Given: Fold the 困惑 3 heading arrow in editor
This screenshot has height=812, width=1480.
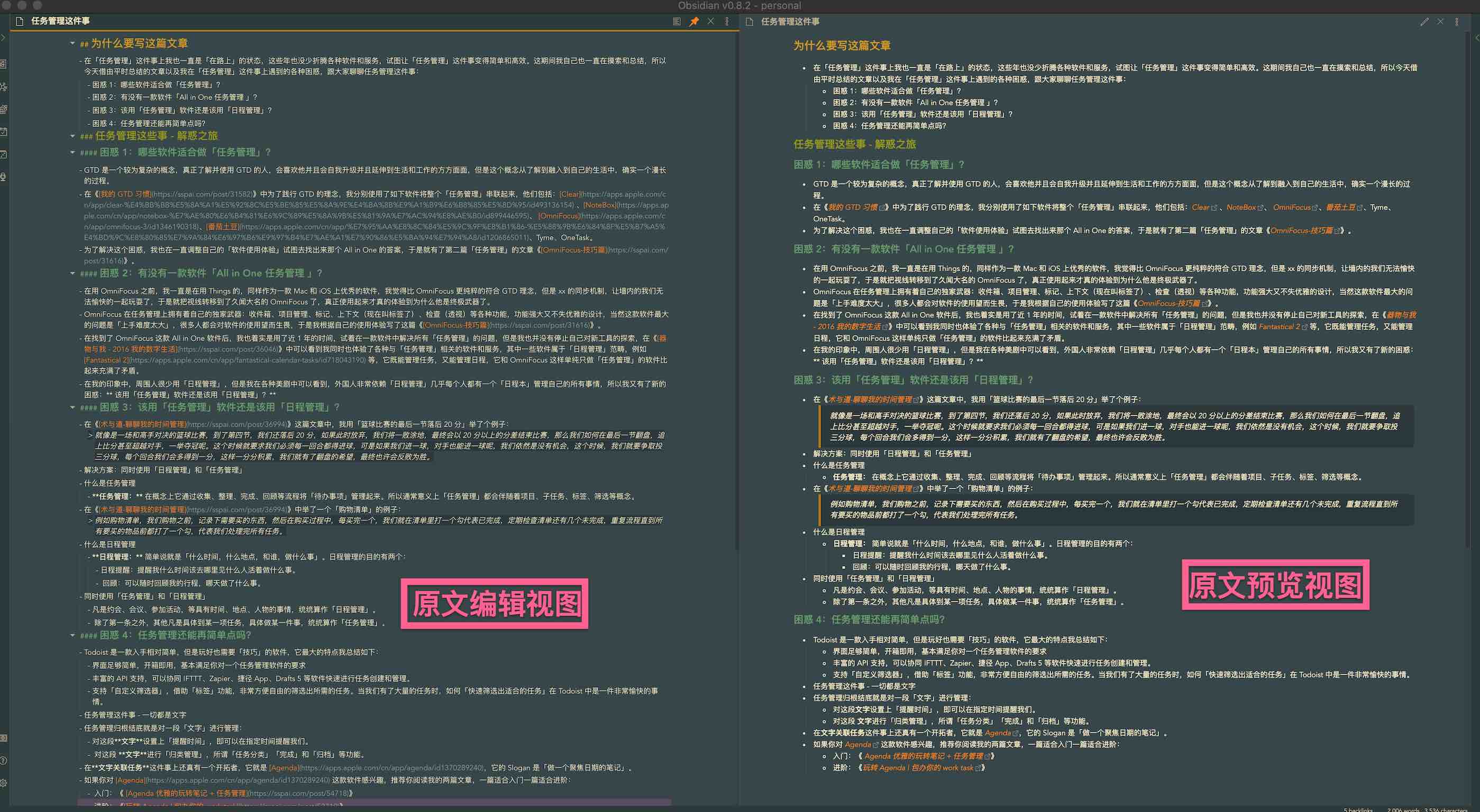Looking at the screenshot, I should tap(72, 408).
